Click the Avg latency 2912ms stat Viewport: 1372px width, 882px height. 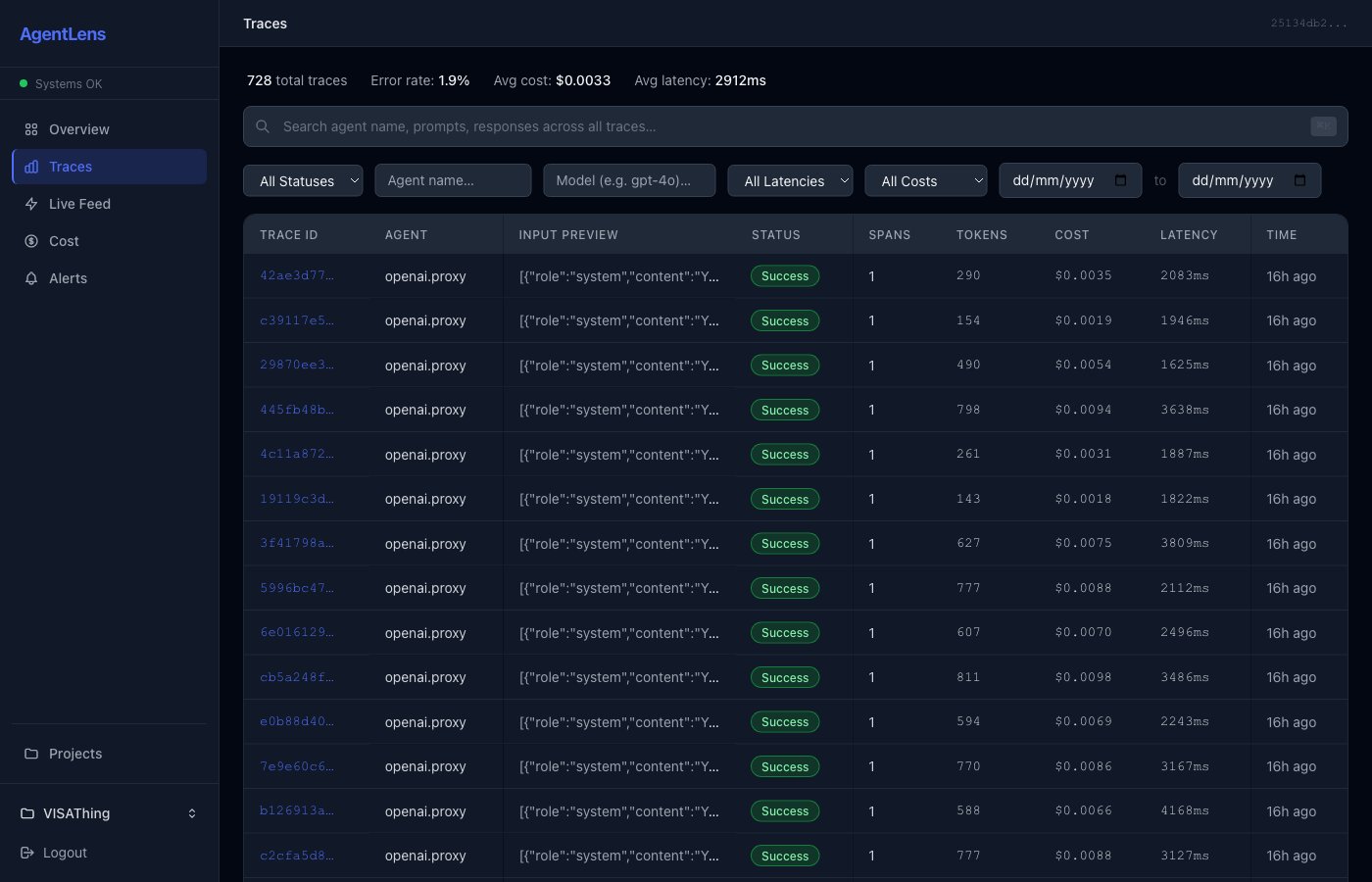coord(701,80)
